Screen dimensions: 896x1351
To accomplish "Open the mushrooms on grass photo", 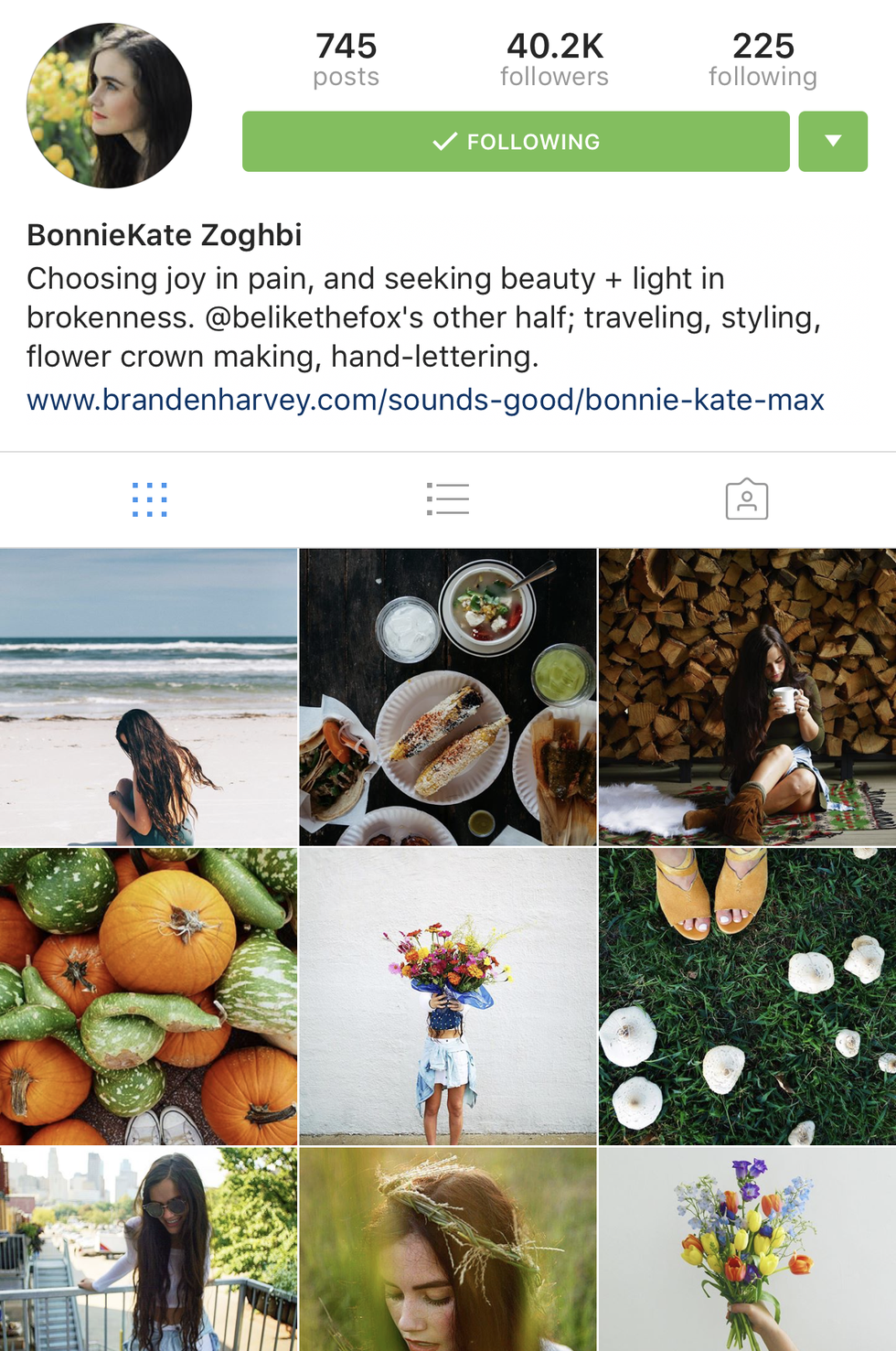I will pos(748,997).
